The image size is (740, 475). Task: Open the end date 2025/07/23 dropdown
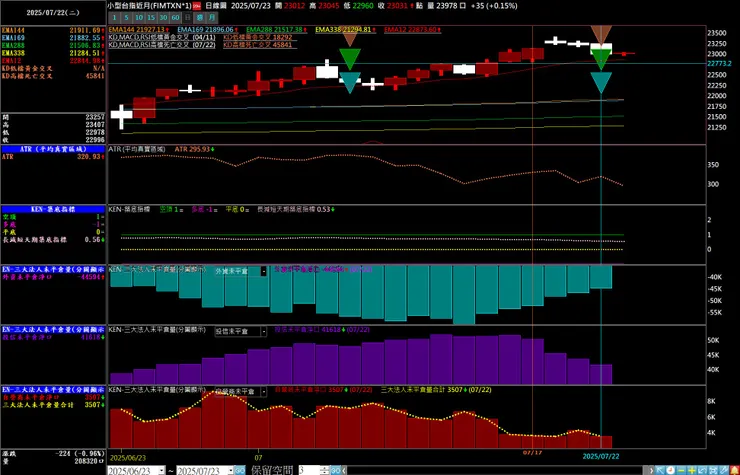tap(230, 471)
